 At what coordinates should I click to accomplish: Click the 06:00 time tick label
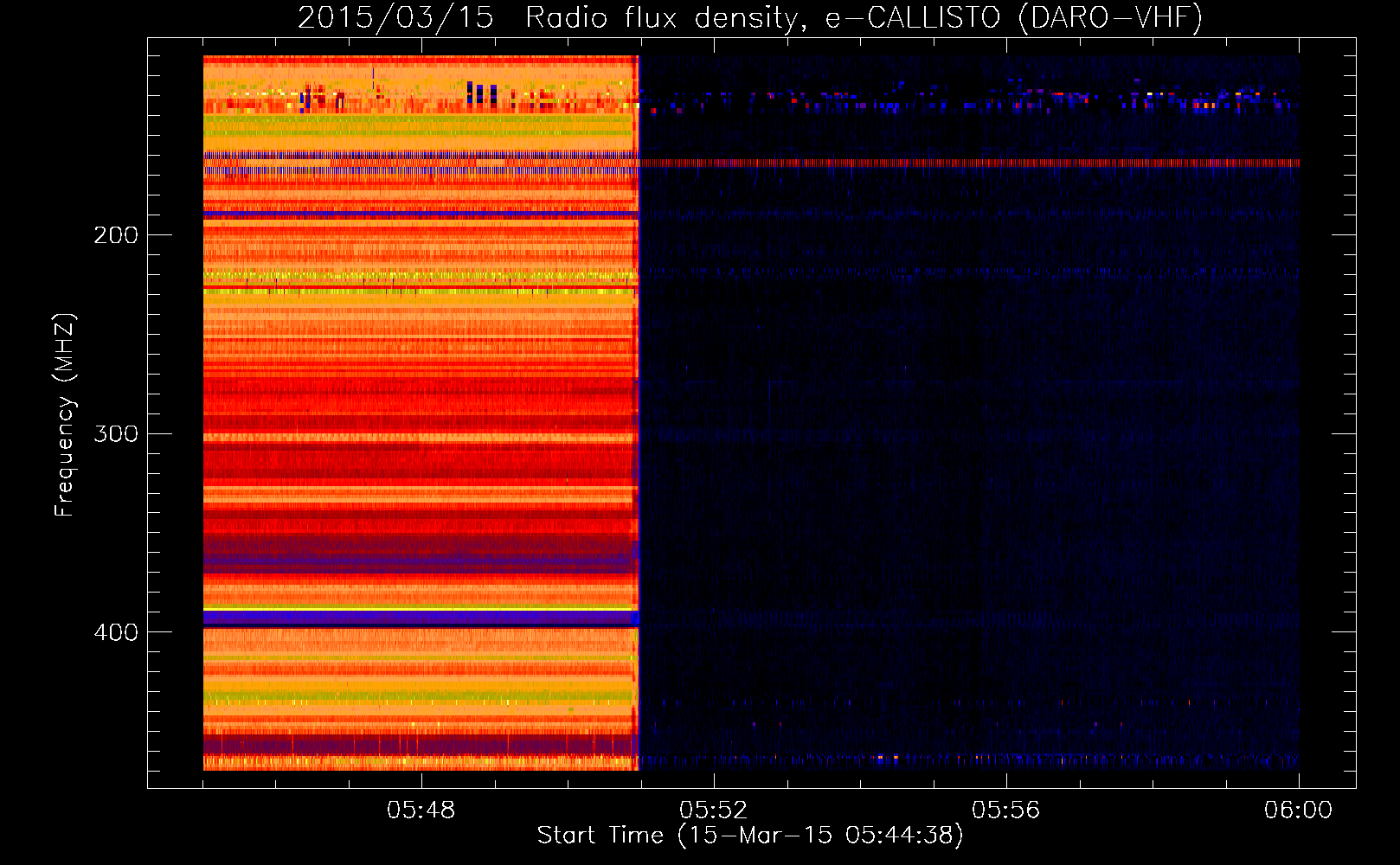[x=1298, y=811]
